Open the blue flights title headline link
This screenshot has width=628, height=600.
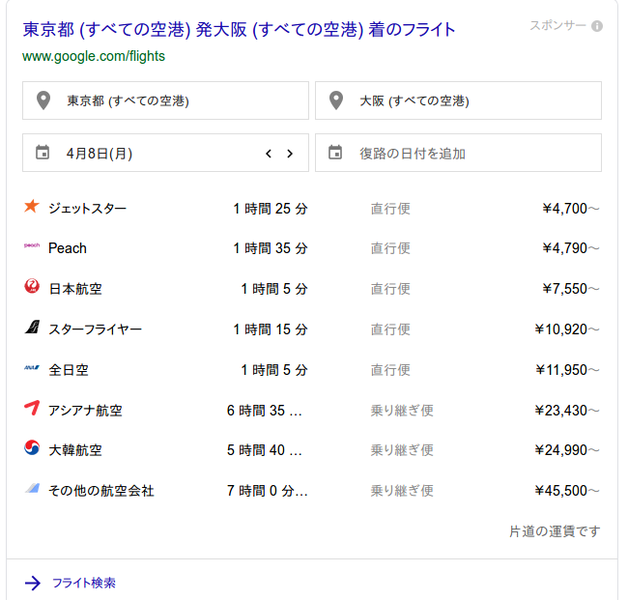tap(239, 30)
